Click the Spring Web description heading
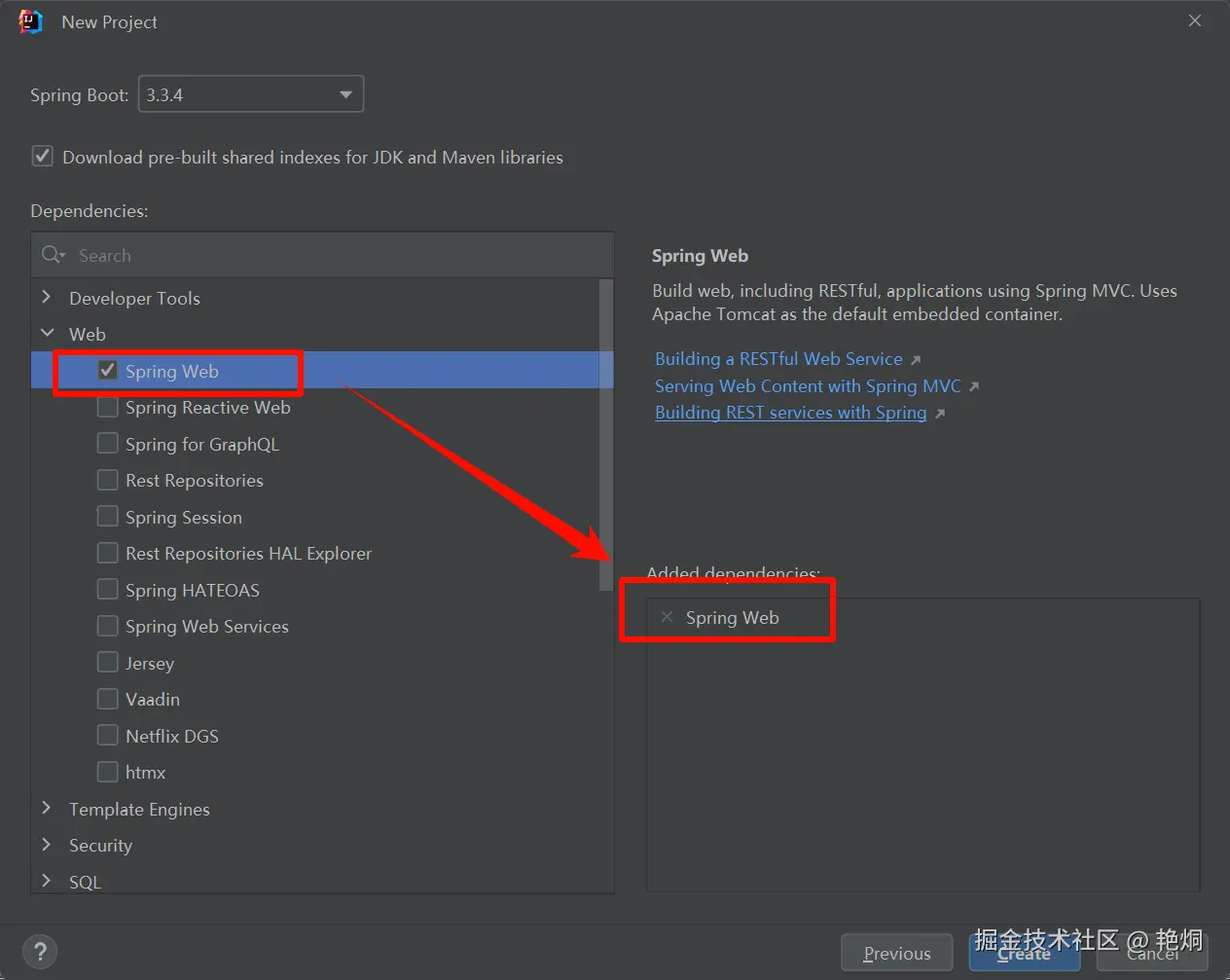1230x980 pixels. pos(700,255)
